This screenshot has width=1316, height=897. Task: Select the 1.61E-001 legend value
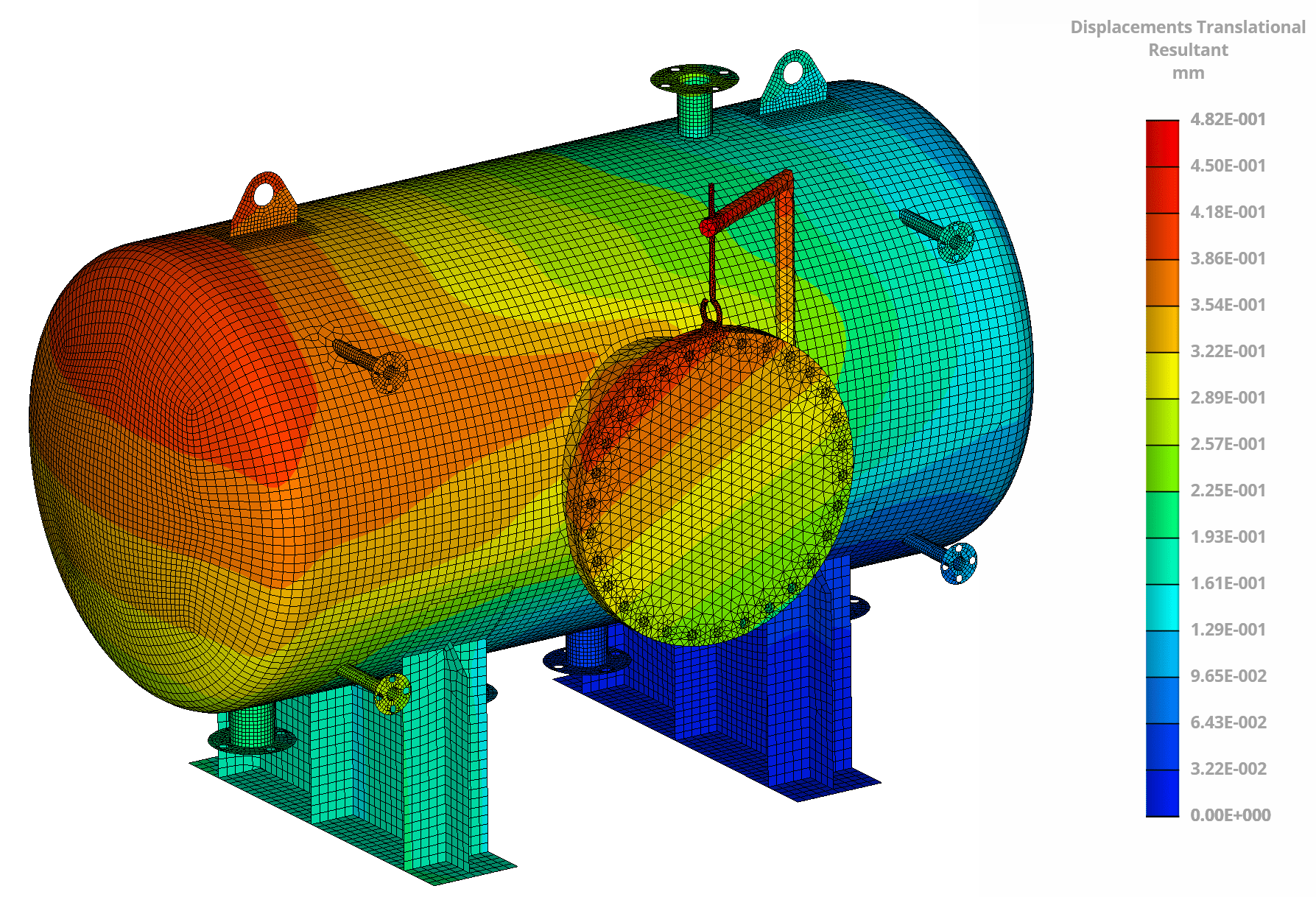coord(1228,583)
